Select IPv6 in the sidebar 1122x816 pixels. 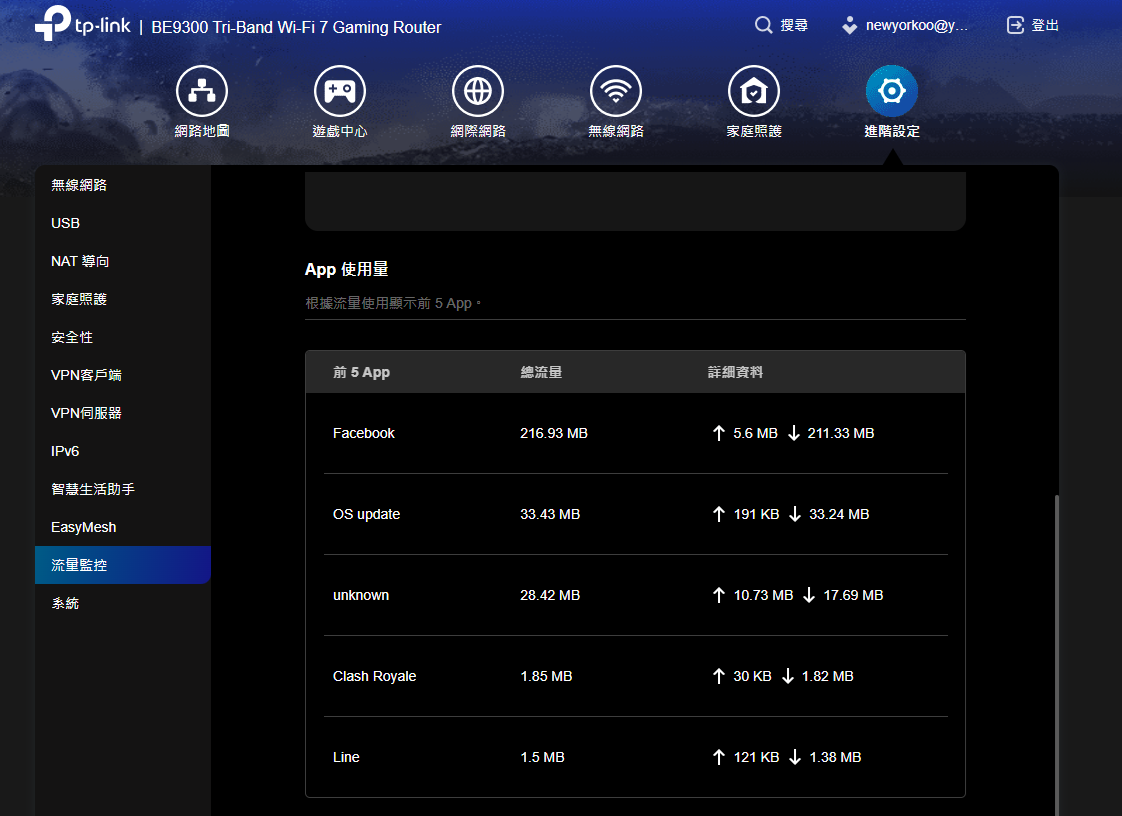(123, 450)
